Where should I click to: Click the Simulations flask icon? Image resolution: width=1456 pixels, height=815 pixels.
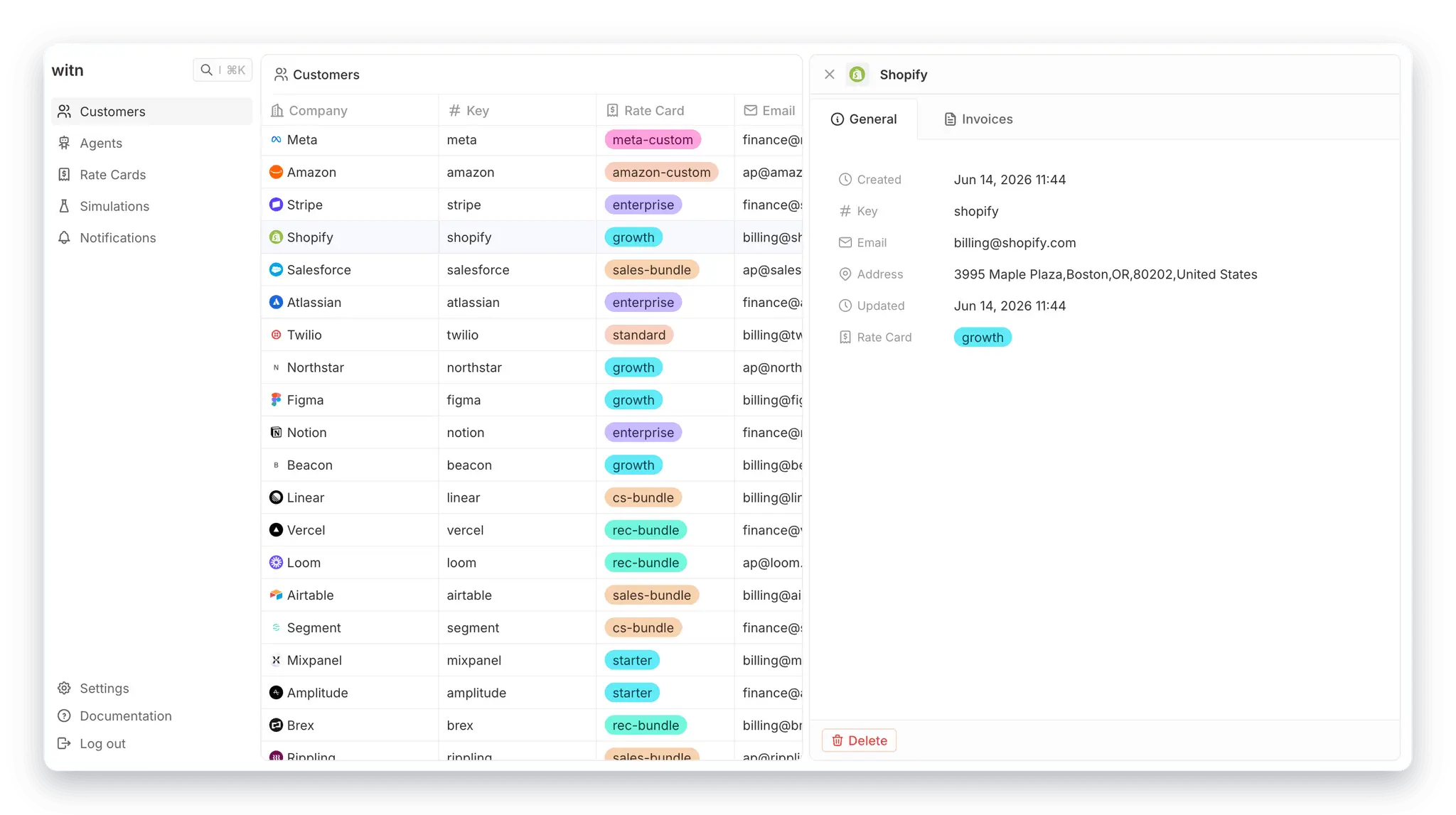pos(64,206)
